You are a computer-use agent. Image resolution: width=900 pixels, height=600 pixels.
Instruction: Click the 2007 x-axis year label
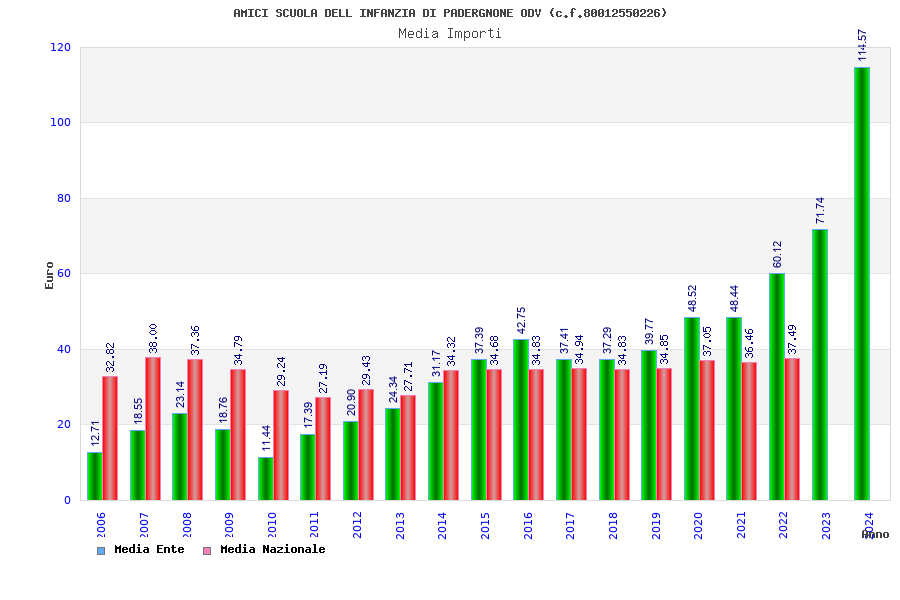coord(144,525)
